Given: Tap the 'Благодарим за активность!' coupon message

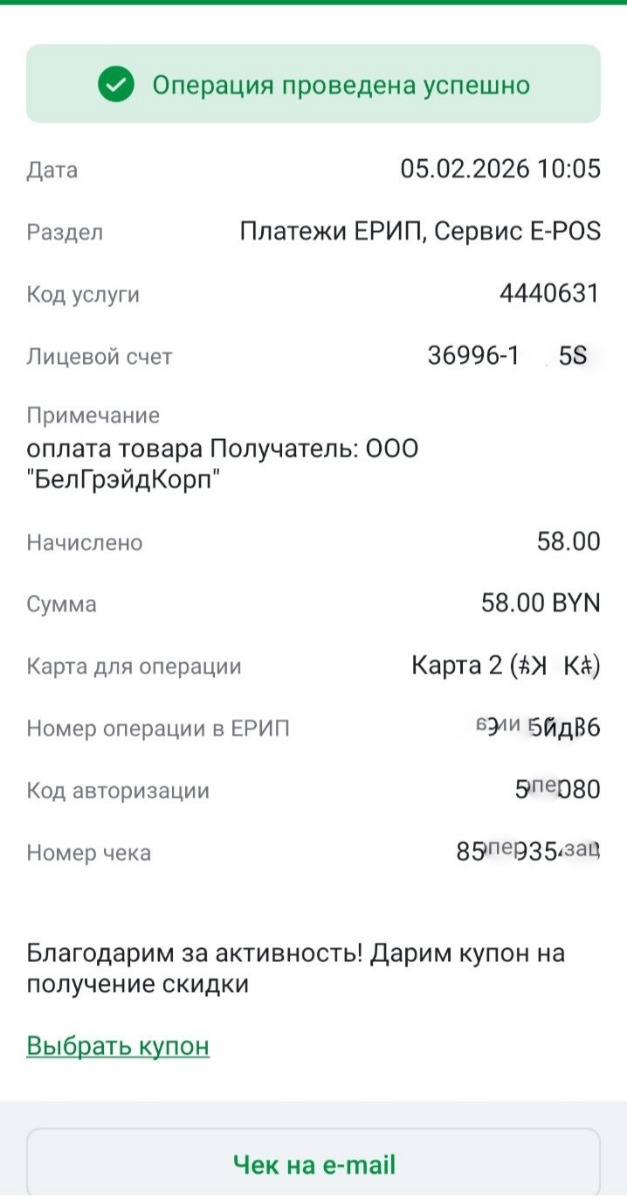Looking at the screenshot, I should click(296, 968).
